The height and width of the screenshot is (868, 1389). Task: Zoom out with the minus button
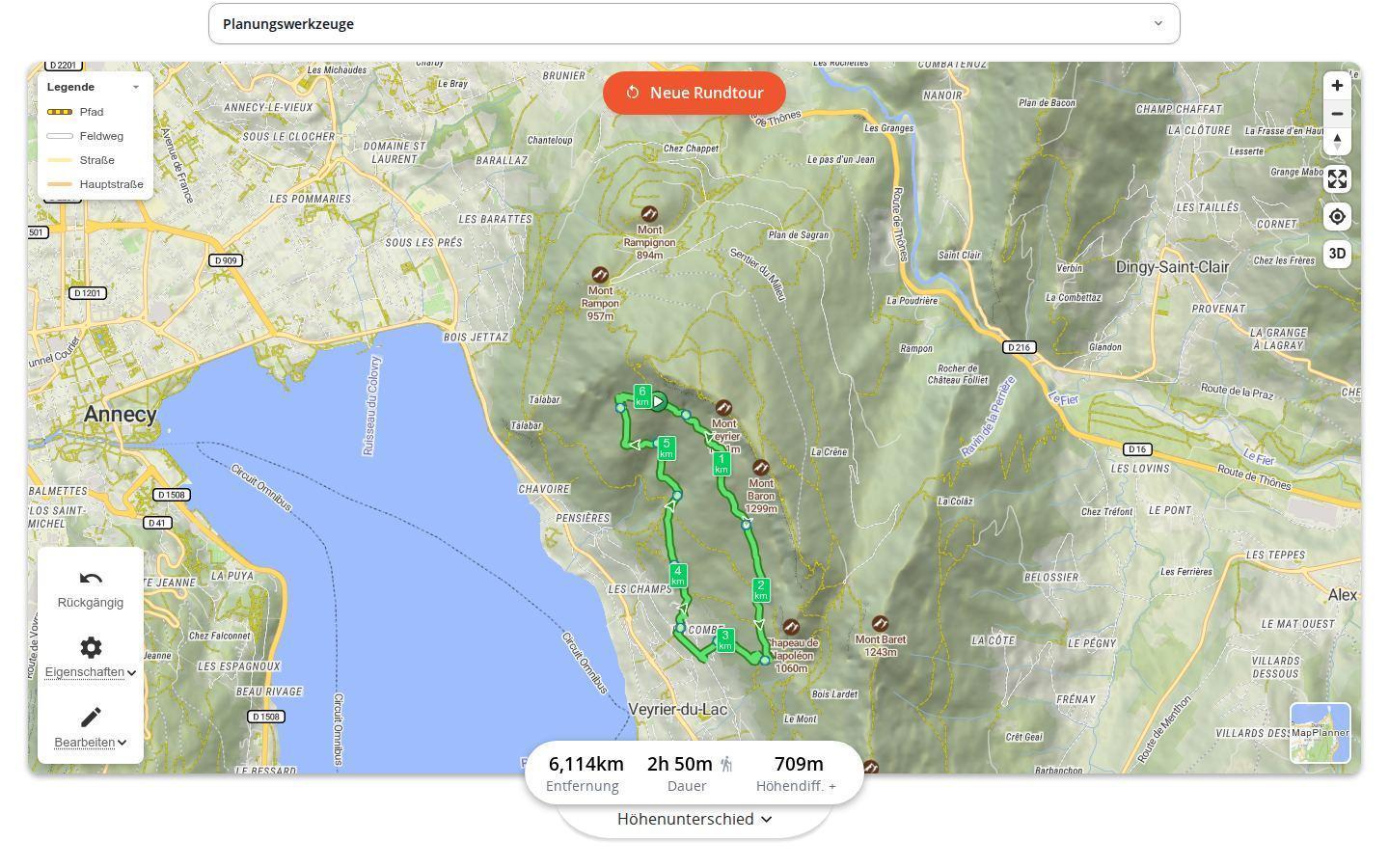pyautogui.click(x=1337, y=114)
